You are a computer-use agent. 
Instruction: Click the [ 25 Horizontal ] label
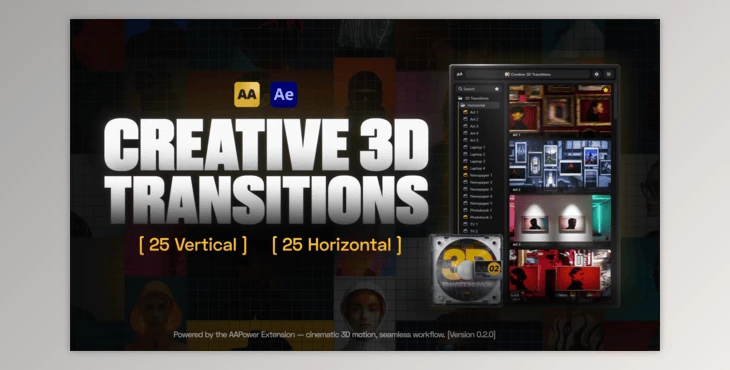point(337,245)
